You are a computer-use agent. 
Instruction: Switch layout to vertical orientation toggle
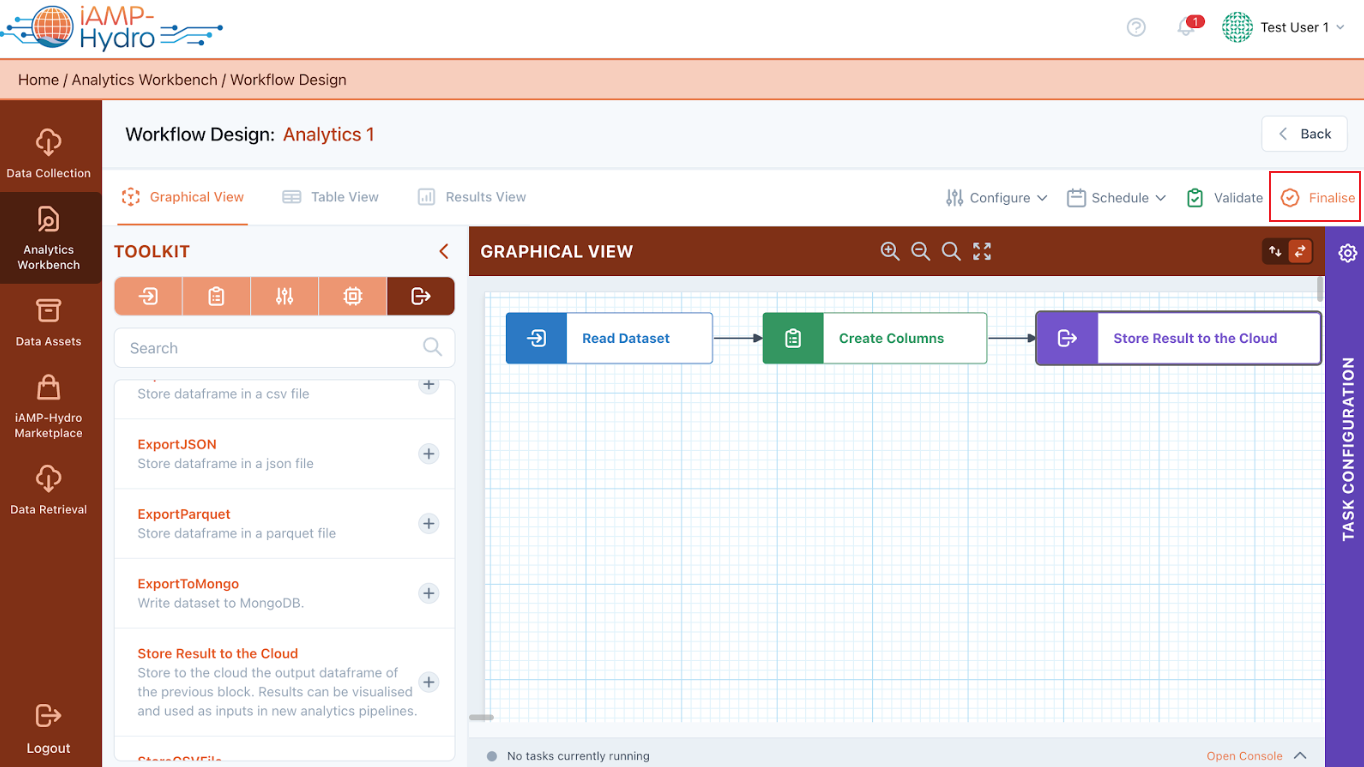1275,251
